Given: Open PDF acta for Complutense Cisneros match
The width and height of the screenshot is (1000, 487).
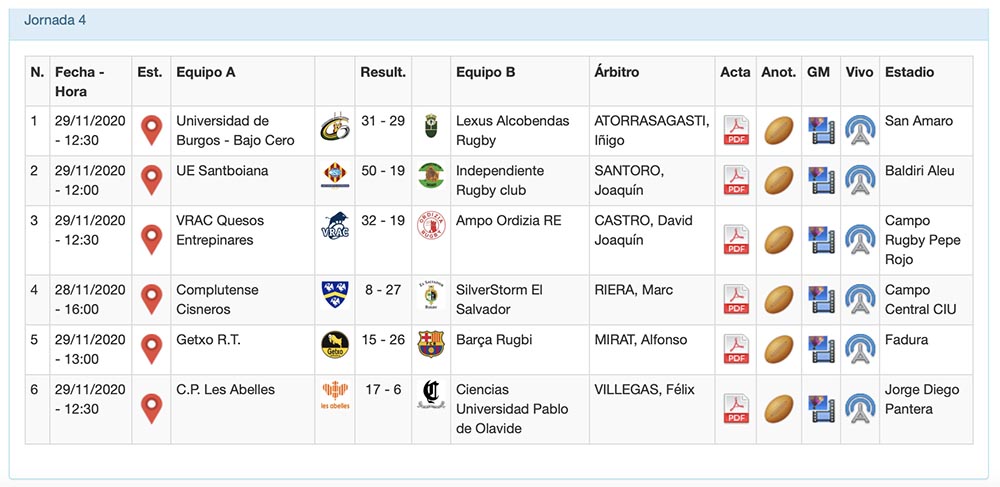Looking at the screenshot, I should click(x=737, y=300).
